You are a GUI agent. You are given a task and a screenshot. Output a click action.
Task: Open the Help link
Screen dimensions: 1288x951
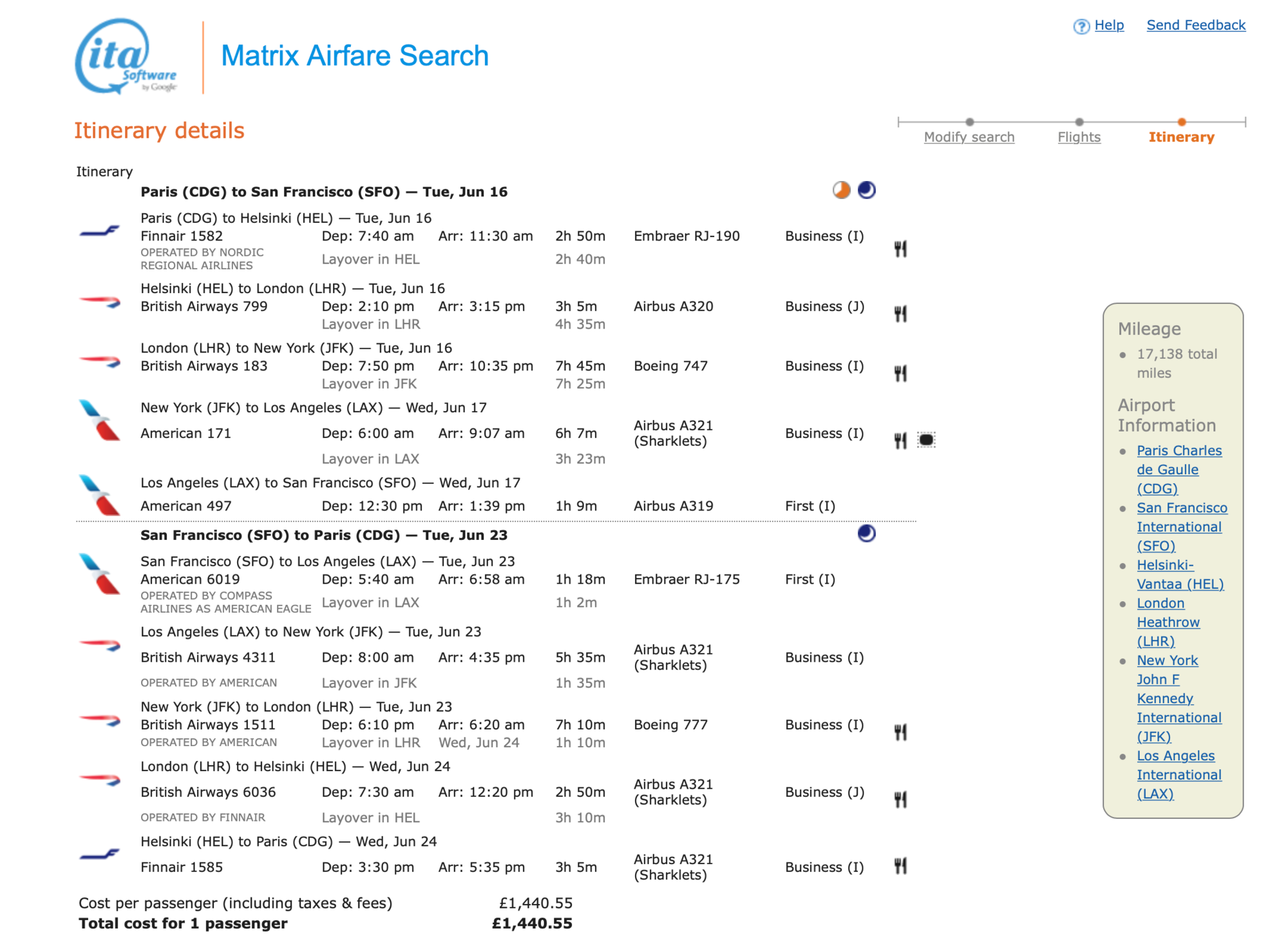coord(1109,25)
